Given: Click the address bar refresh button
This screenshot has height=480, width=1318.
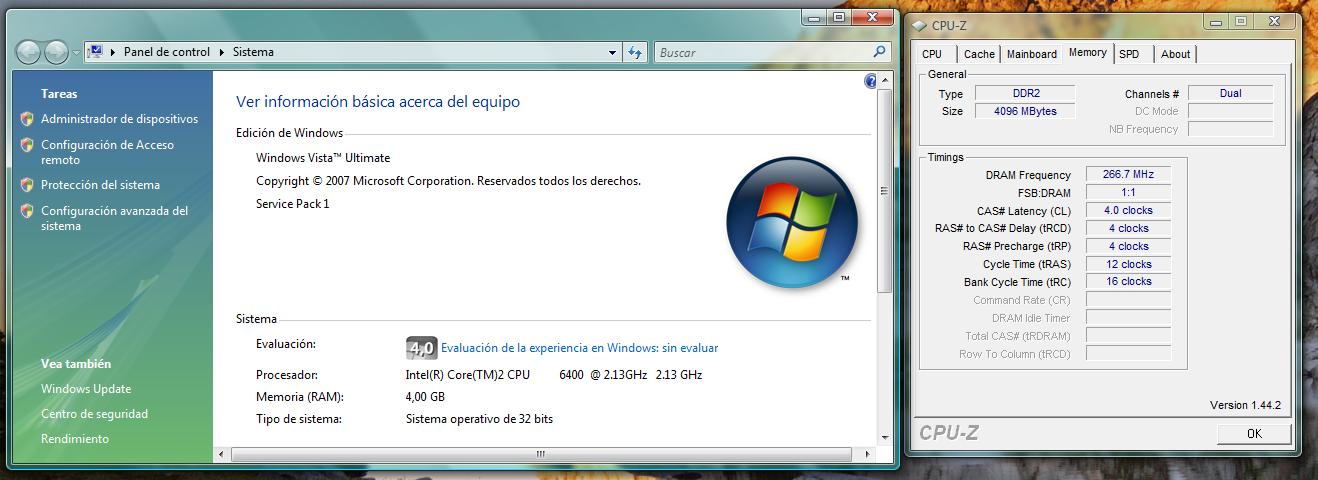Looking at the screenshot, I should pos(635,52).
